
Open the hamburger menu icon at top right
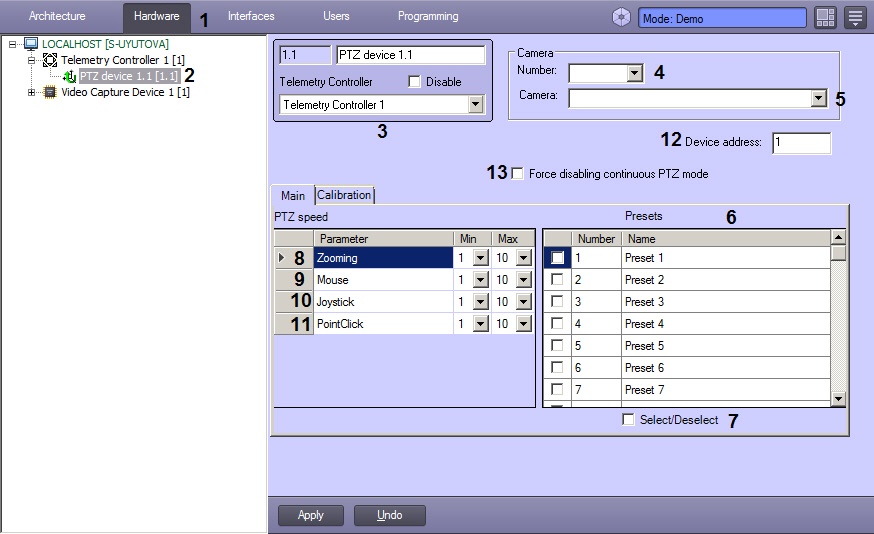click(x=855, y=17)
